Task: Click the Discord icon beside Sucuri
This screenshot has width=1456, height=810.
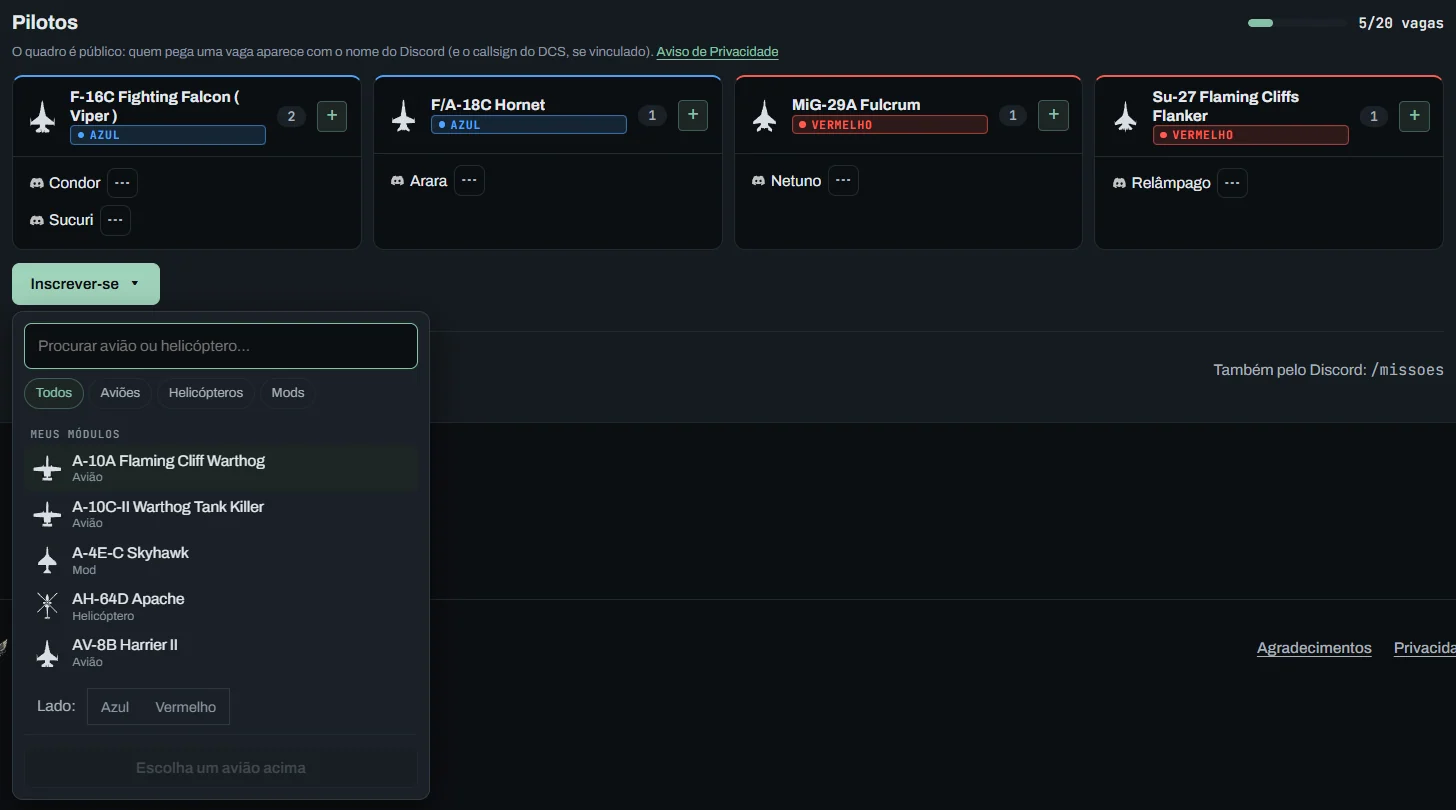Action: (x=37, y=220)
